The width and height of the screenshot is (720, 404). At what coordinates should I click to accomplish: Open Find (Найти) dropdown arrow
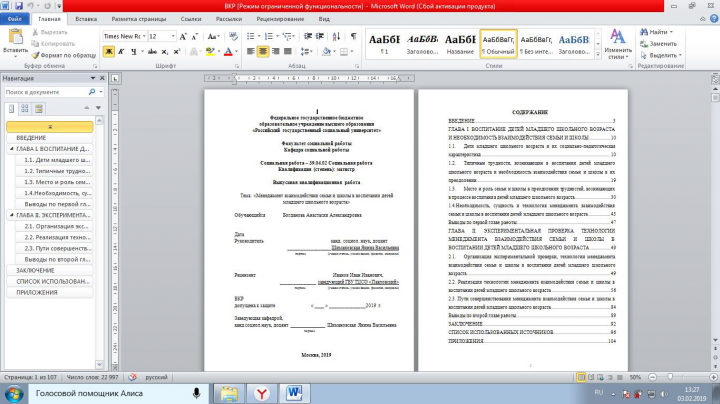click(x=671, y=32)
